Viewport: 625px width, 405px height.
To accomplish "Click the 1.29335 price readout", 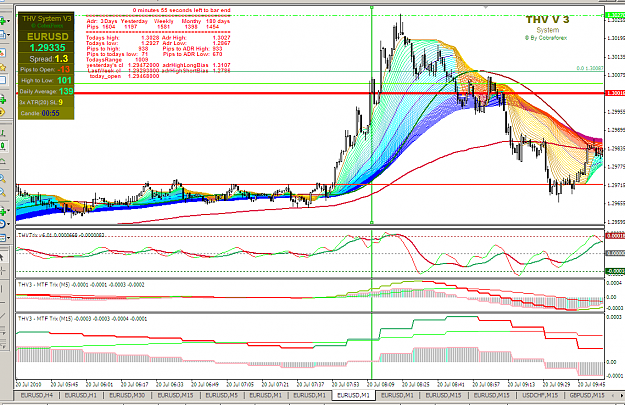I will (x=47, y=47).
